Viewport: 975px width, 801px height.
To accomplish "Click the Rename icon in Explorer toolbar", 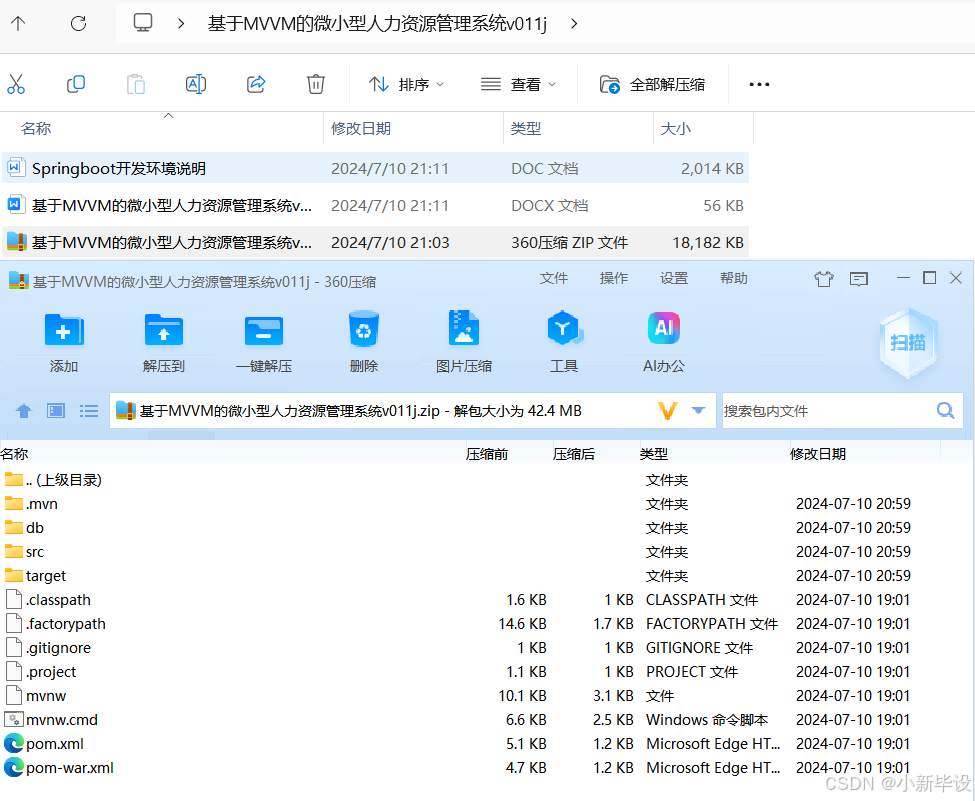I will pyautogui.click(x=196, y=84).
